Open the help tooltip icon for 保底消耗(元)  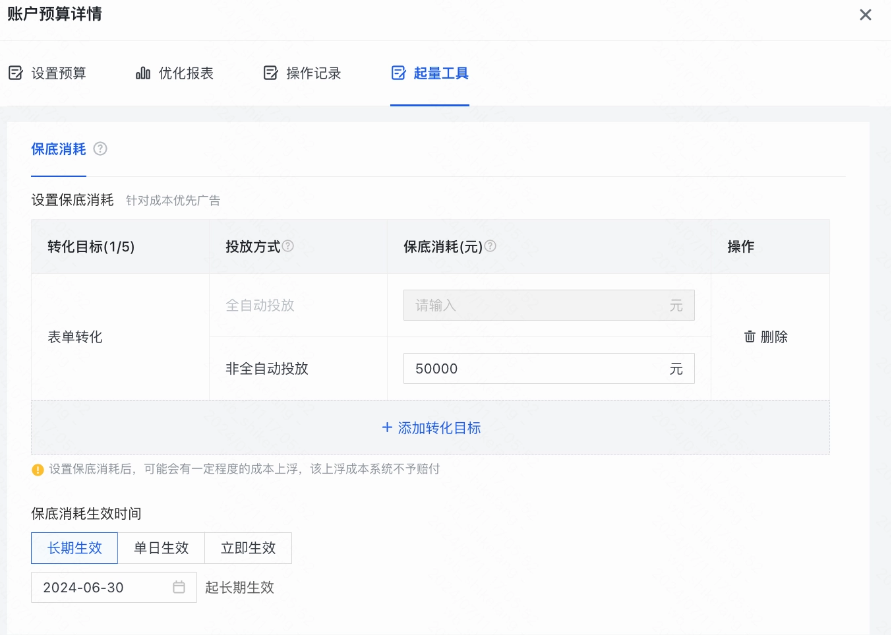point(491,244)
